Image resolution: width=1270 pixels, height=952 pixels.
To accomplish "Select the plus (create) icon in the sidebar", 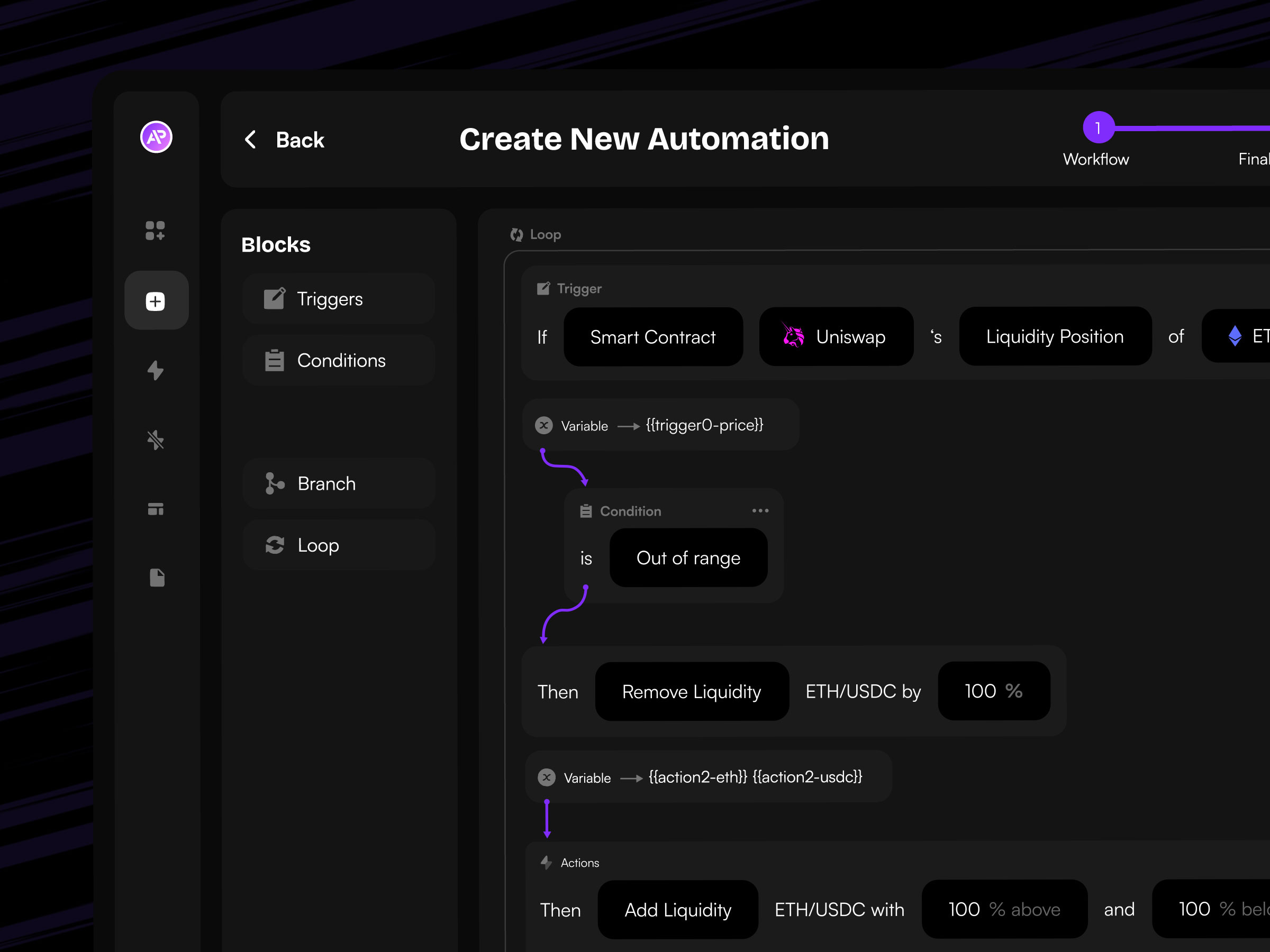I will (156, 300).
